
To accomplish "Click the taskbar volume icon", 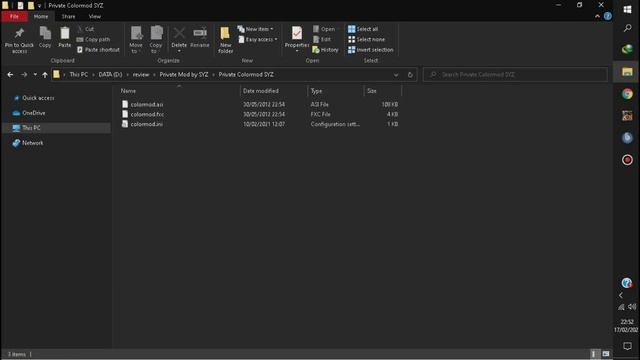I will point(632,307).
